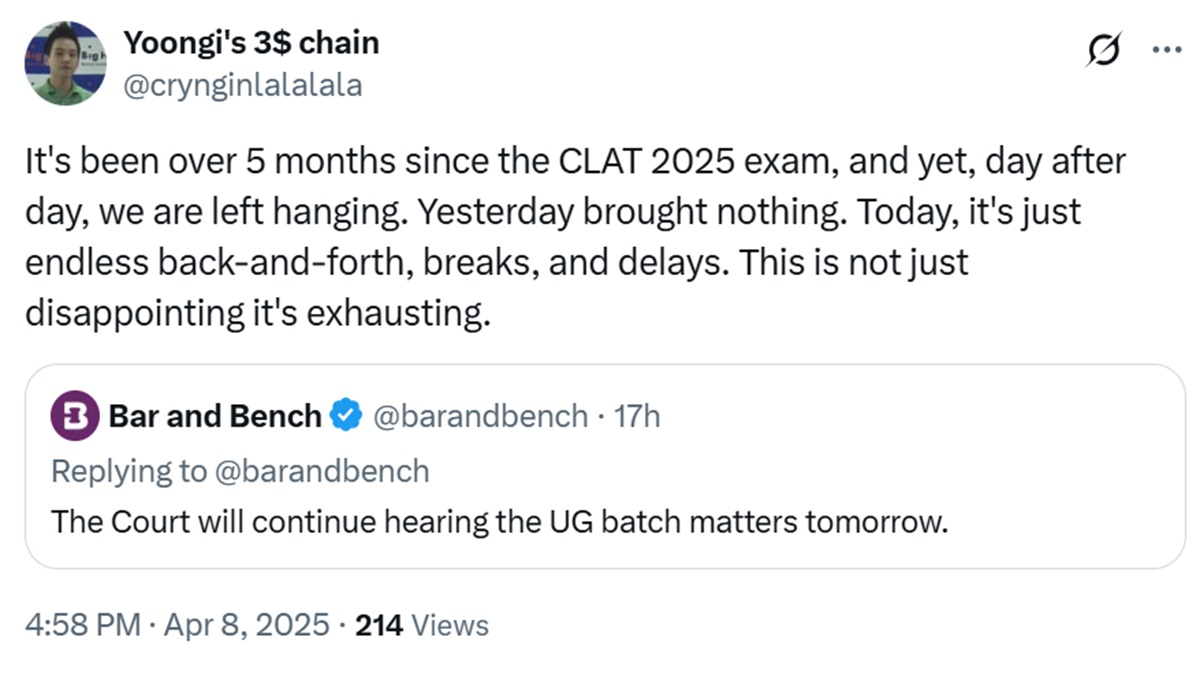1200x675 pixels.
Task: Open the Grok slash-circle icon
Action: pyautogui.click(x=1107, y=50)
